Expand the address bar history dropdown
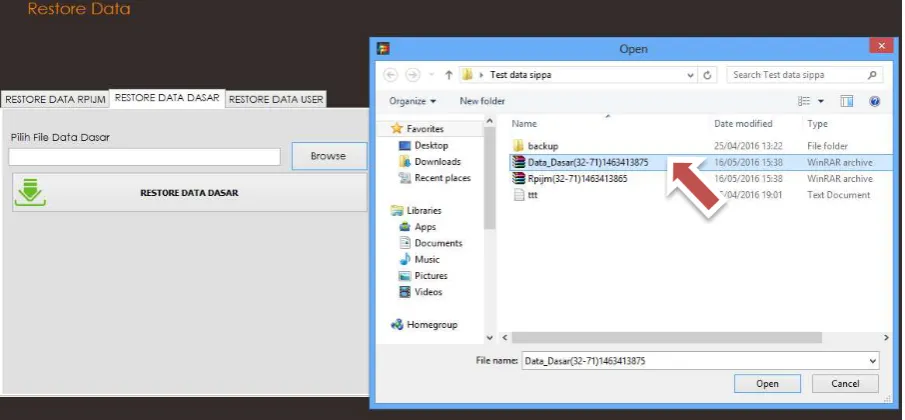 pos(690,75)
